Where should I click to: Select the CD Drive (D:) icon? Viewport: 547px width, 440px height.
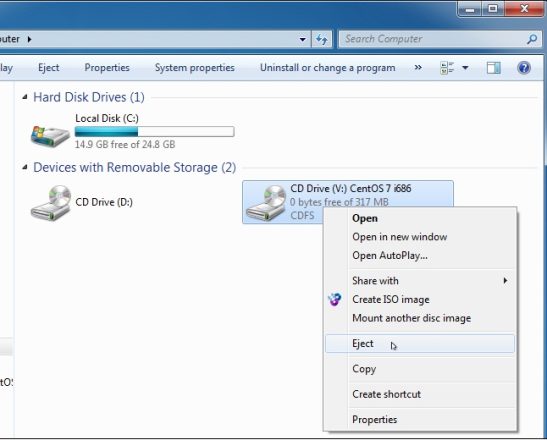click(51, 203)
